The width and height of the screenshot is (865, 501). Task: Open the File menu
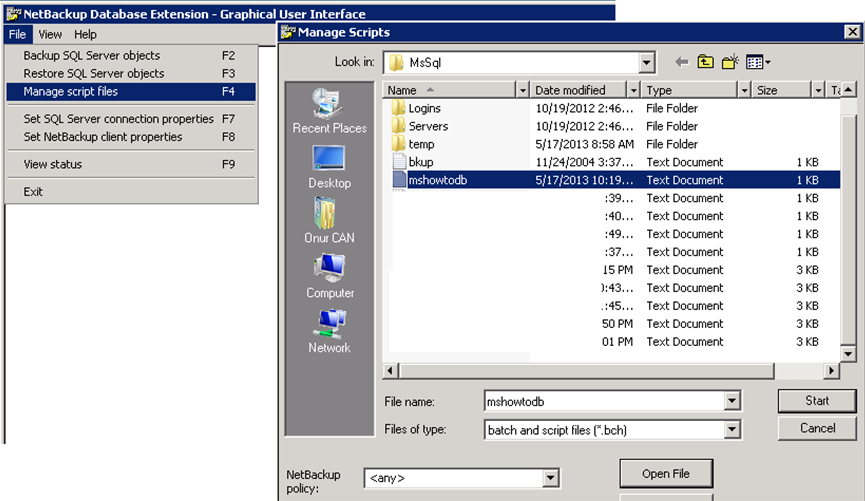pos(18,34)
